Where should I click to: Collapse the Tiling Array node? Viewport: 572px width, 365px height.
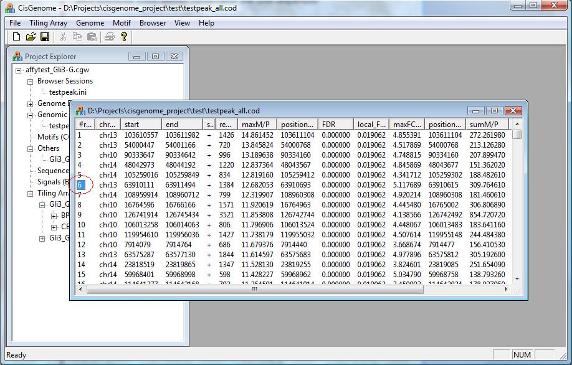30,194
